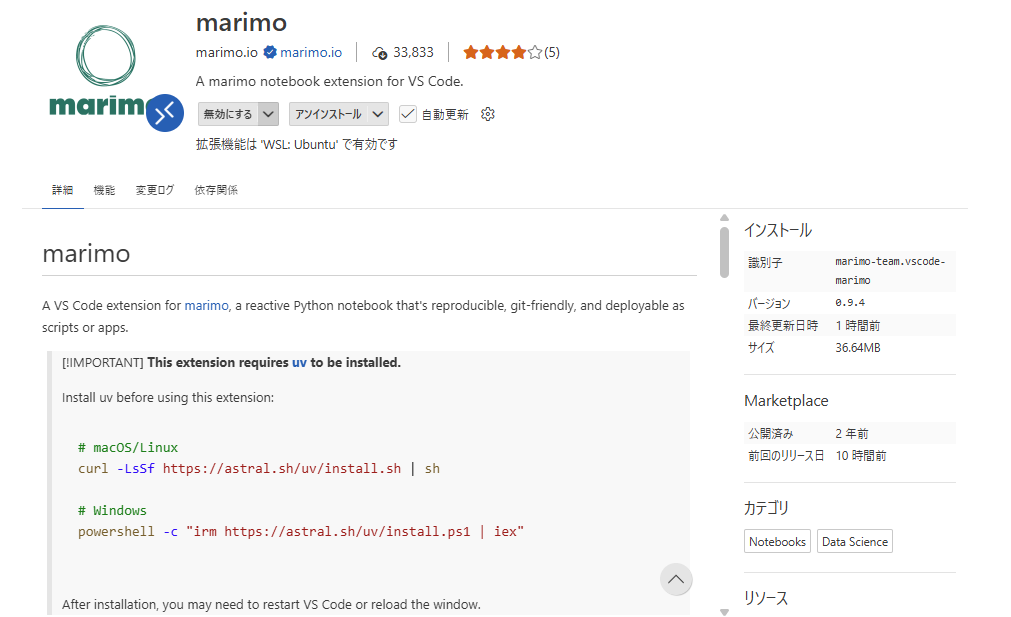Expand the アンインストール dropdown arrow
1011x617 pixels.
(x=378, y=114)
